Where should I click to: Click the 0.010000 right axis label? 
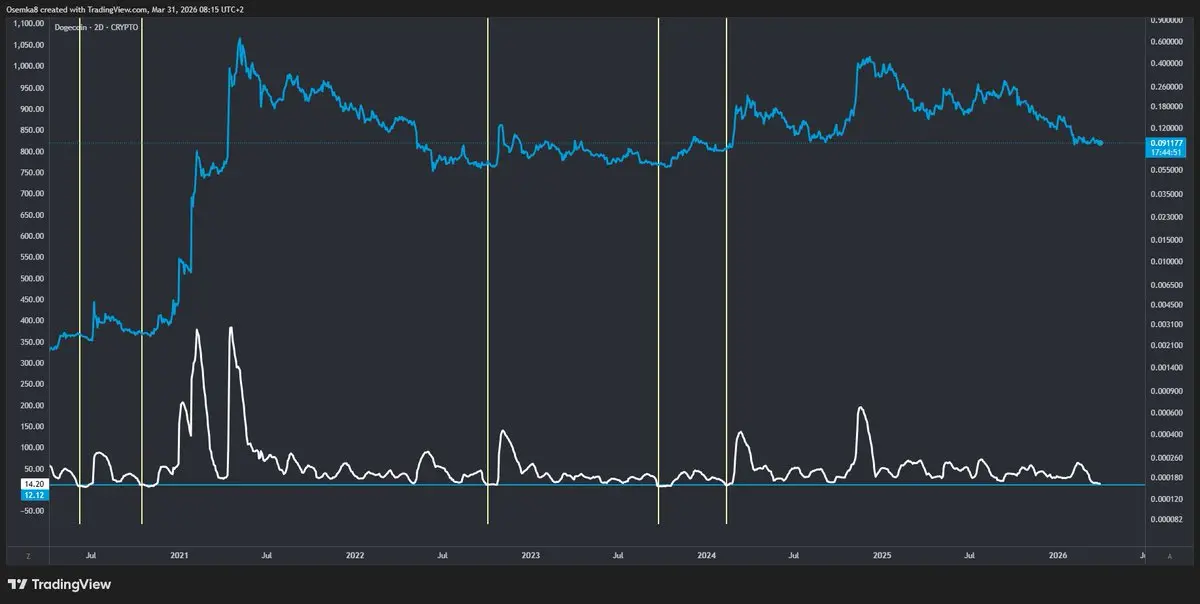click(x=1167, y=262)
